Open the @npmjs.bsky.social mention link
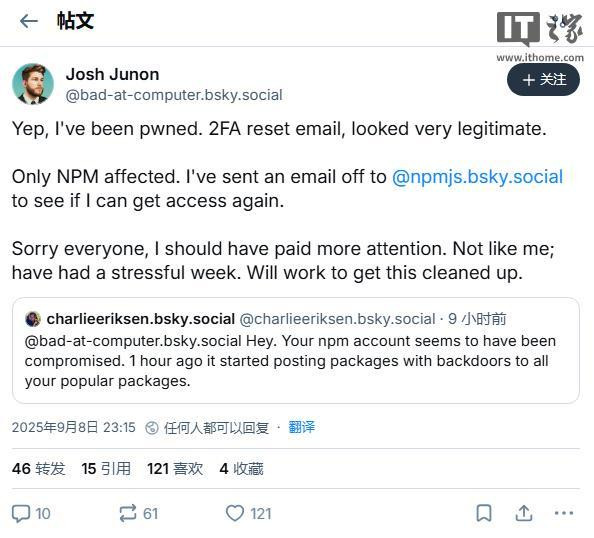Viewport: 594px width, 538px height. 477,177
